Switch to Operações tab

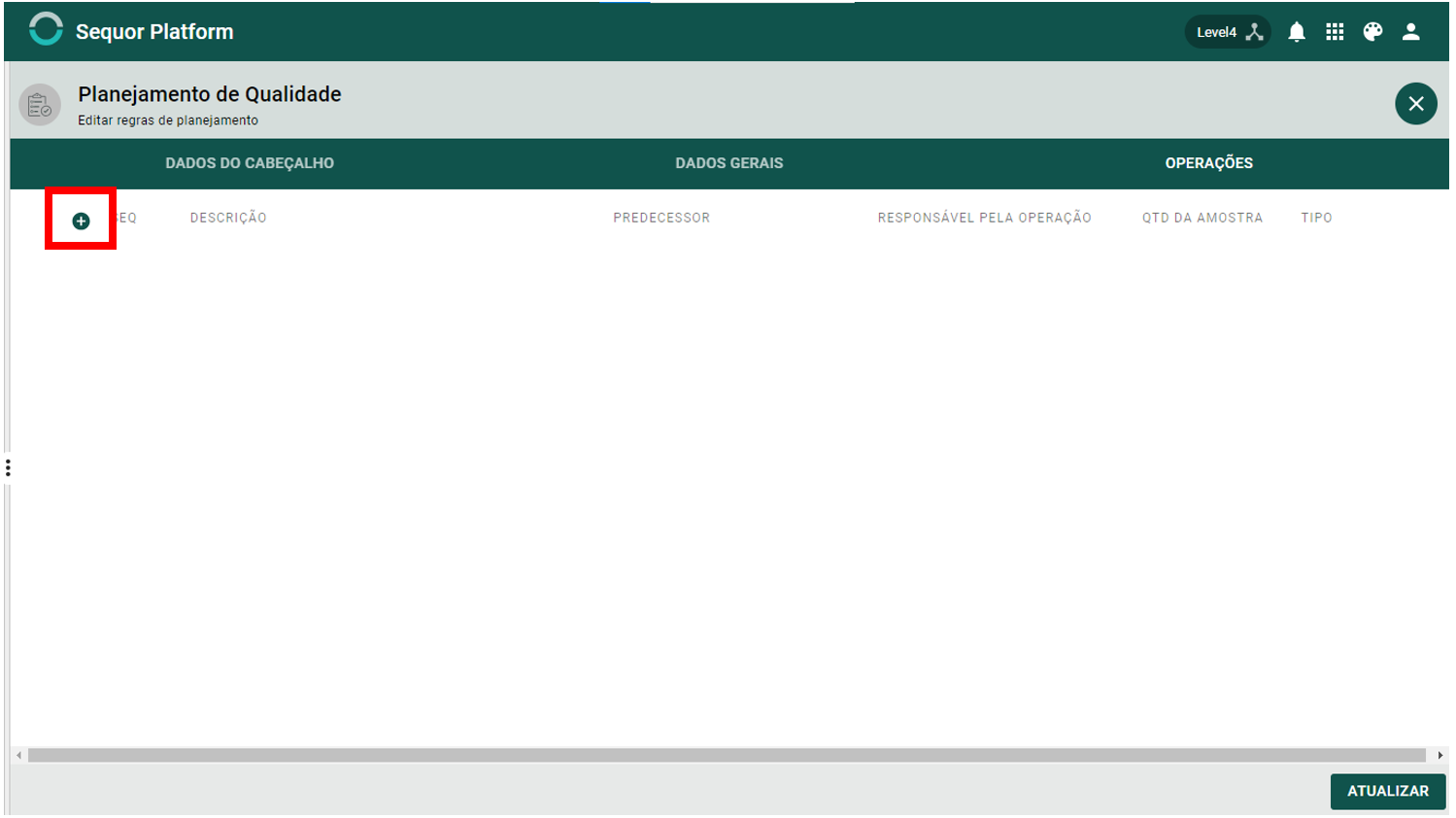tap(1209, 163)
